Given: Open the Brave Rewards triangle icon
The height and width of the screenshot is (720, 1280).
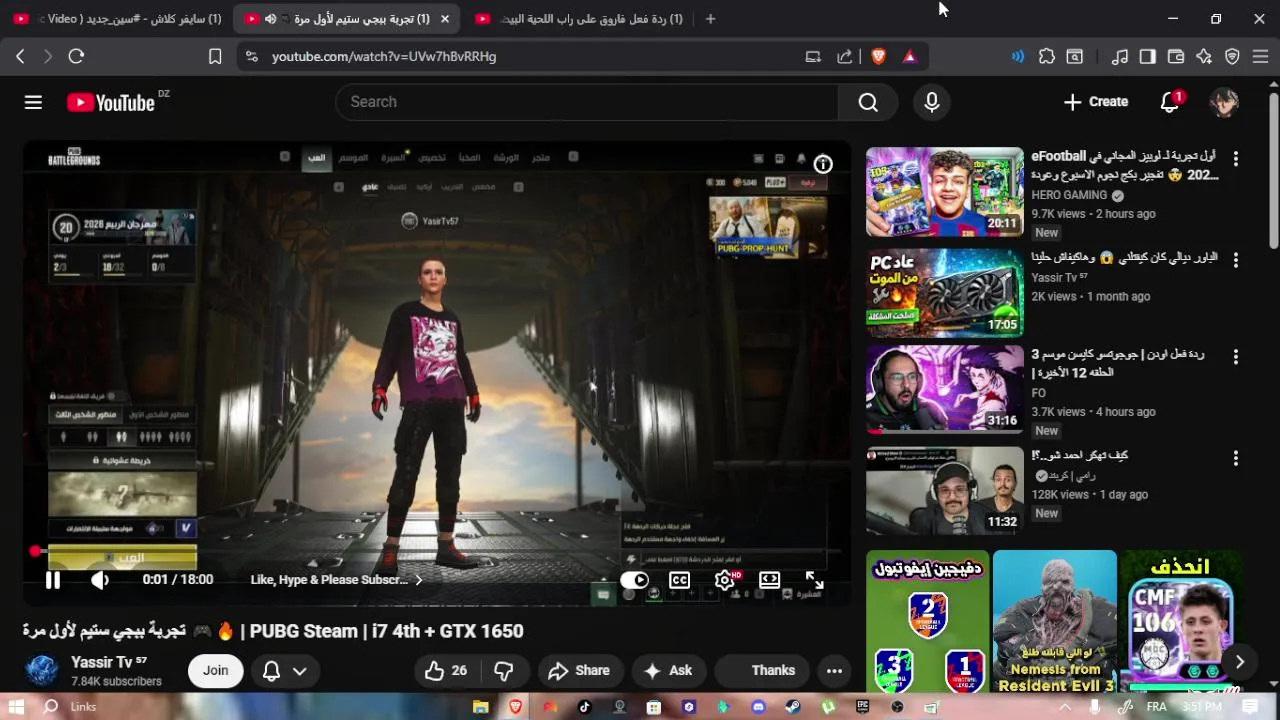Looking at the screenshot, I should click(x=909, y=57).
